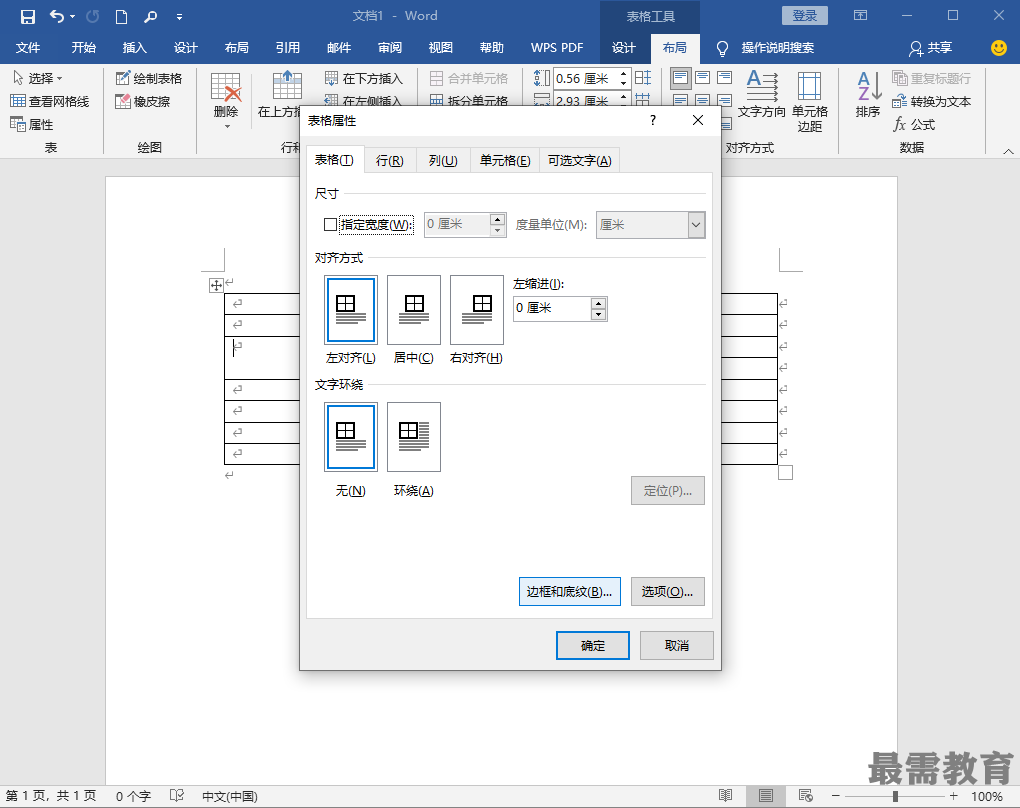The image size is (1020, 808).
Task: Select the 右对齐(H) alignment option
Action: 477,310
